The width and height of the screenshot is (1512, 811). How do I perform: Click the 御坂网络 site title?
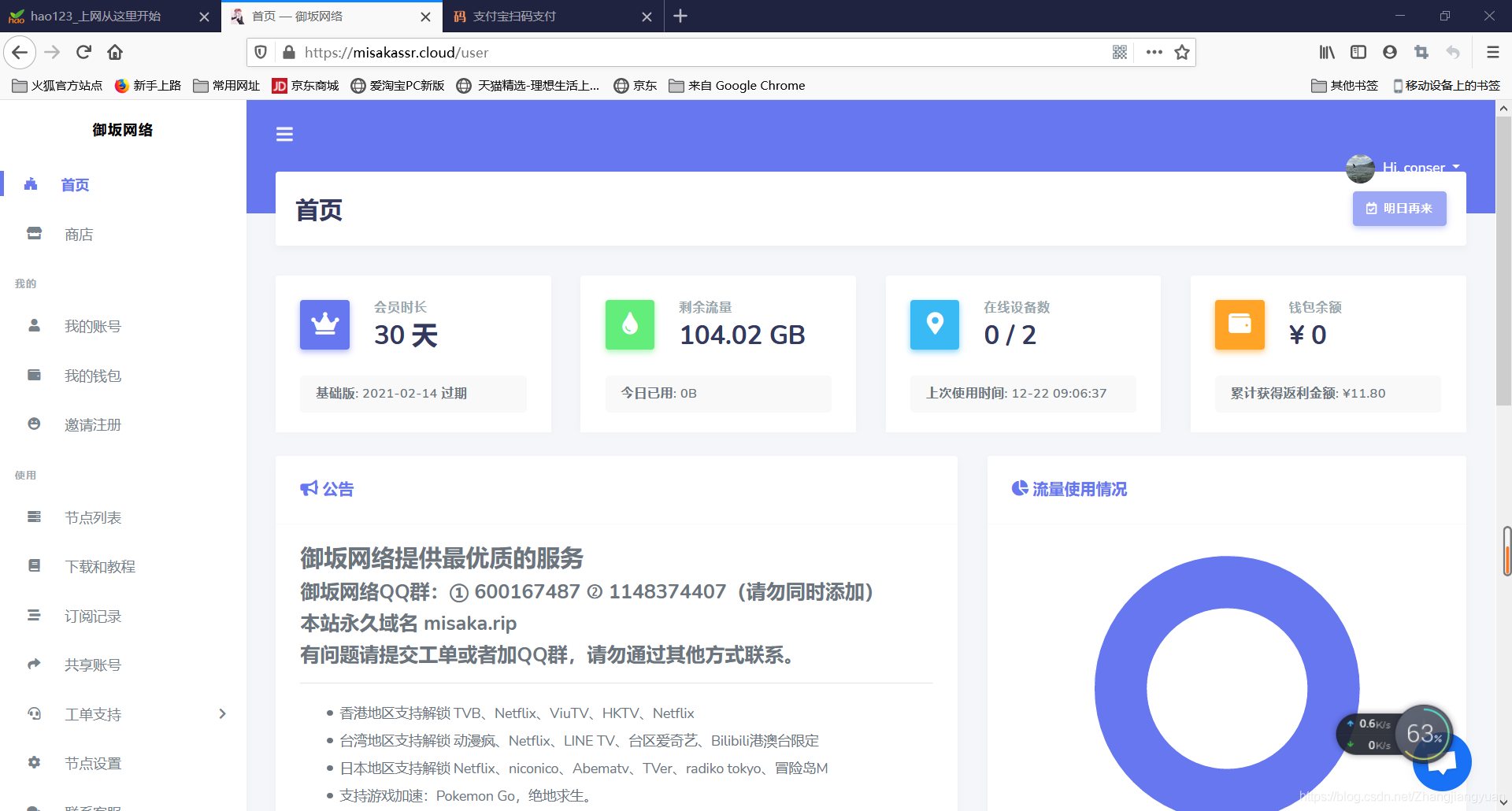point(123,130)
